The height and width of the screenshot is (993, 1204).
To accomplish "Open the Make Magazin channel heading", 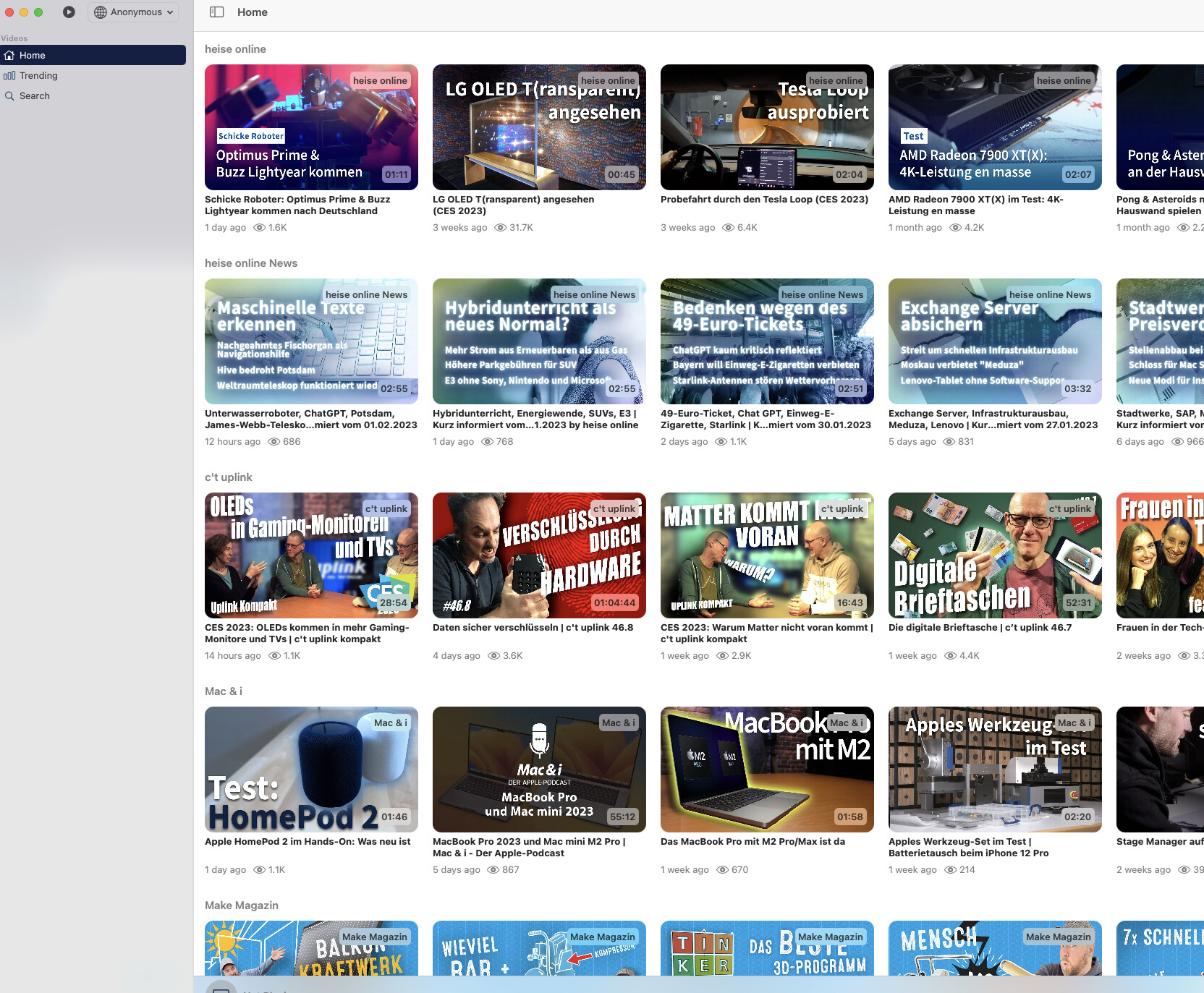I will click(x=242, y=905).
